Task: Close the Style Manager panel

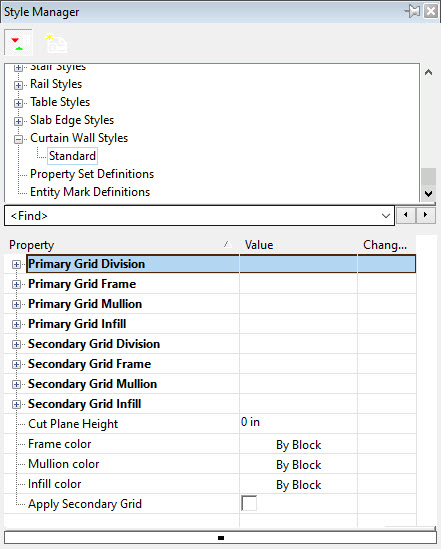Action: tap(431, 11)
